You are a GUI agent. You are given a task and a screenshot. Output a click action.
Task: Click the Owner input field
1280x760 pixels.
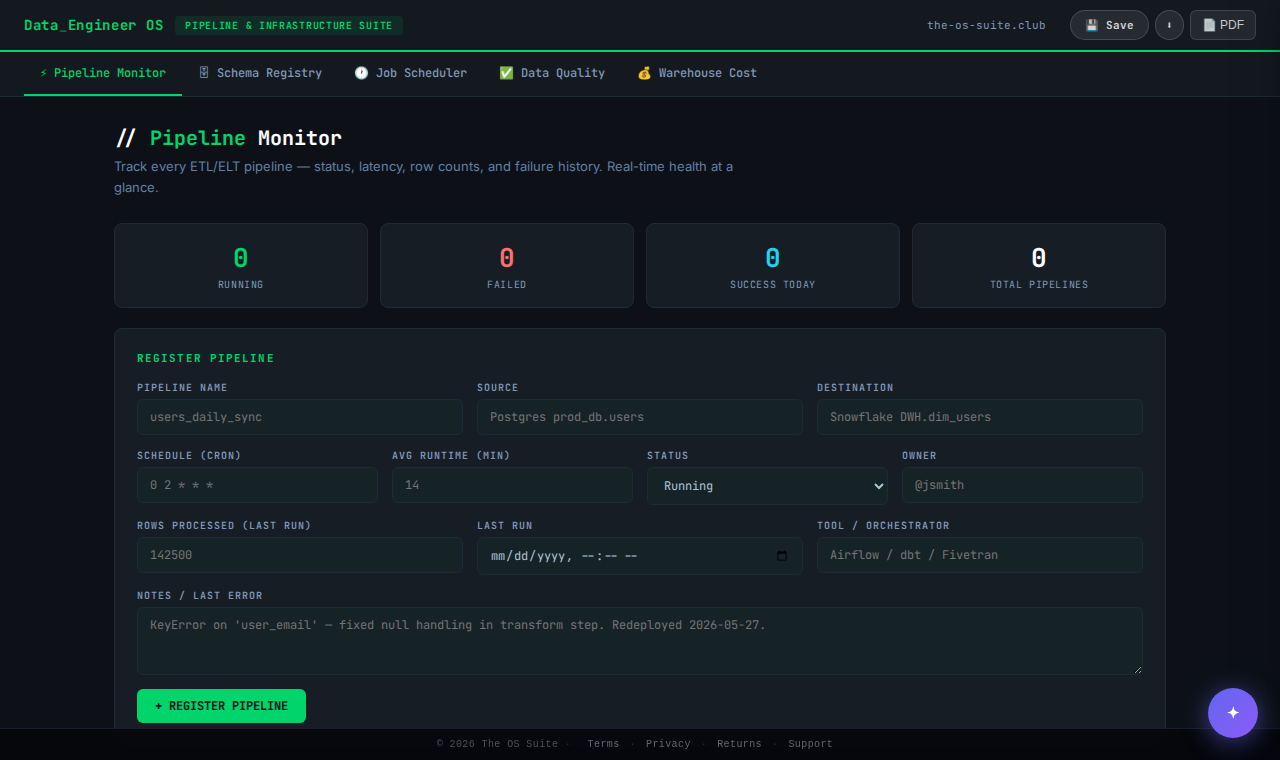coord(1022,485)
